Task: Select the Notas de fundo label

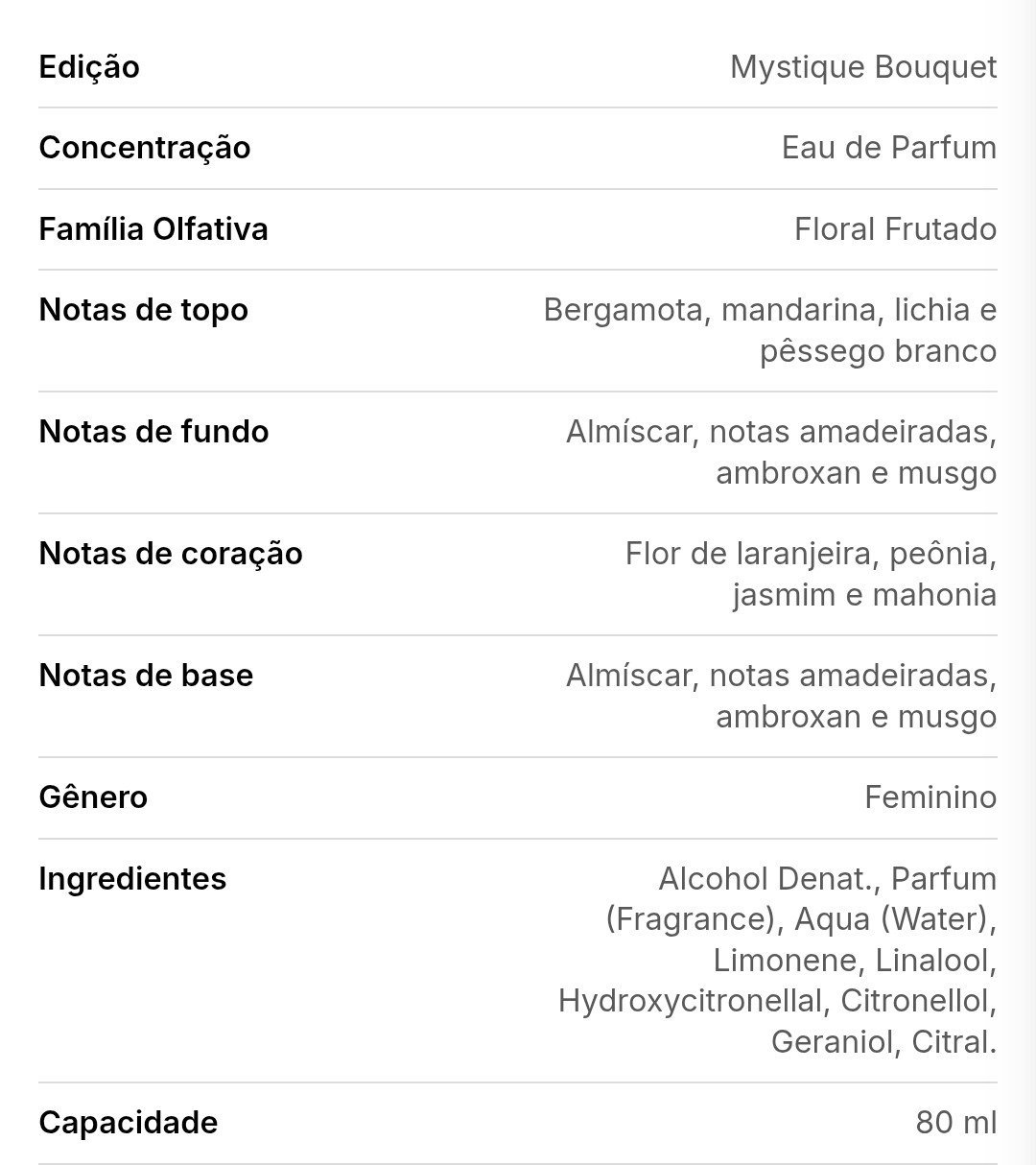Action: click(x=154, y=432)
